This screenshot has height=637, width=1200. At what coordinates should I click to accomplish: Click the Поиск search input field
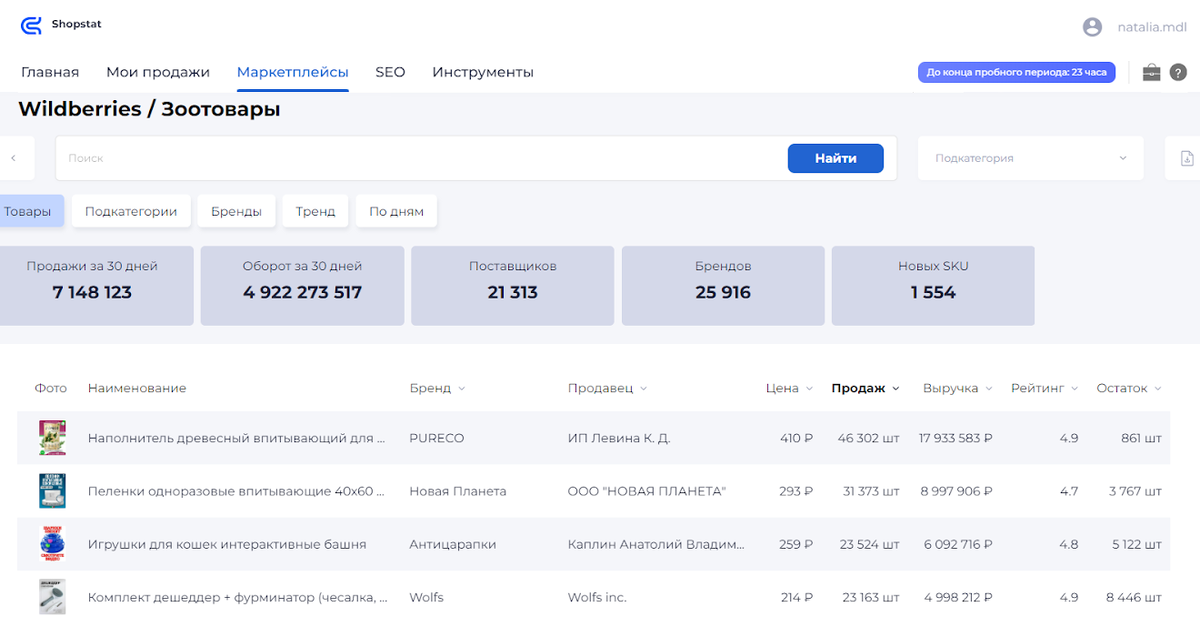point(420,158)
